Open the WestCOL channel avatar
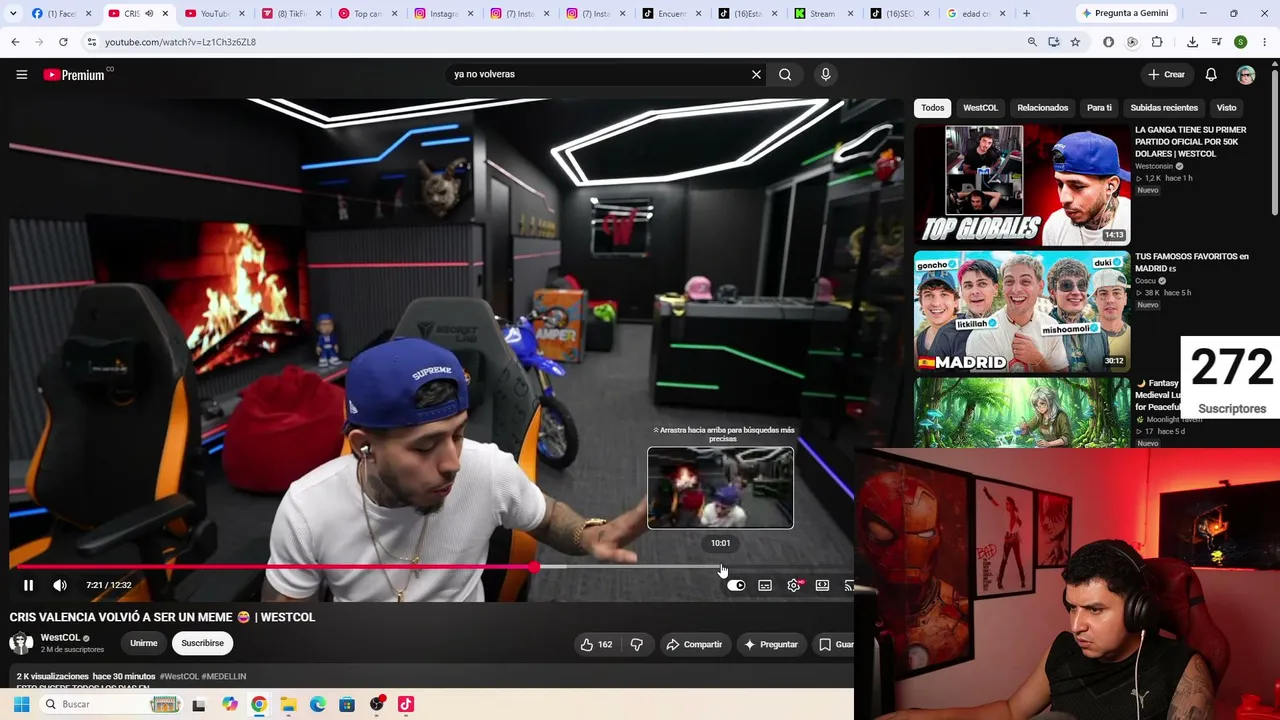 click(21, 643)
